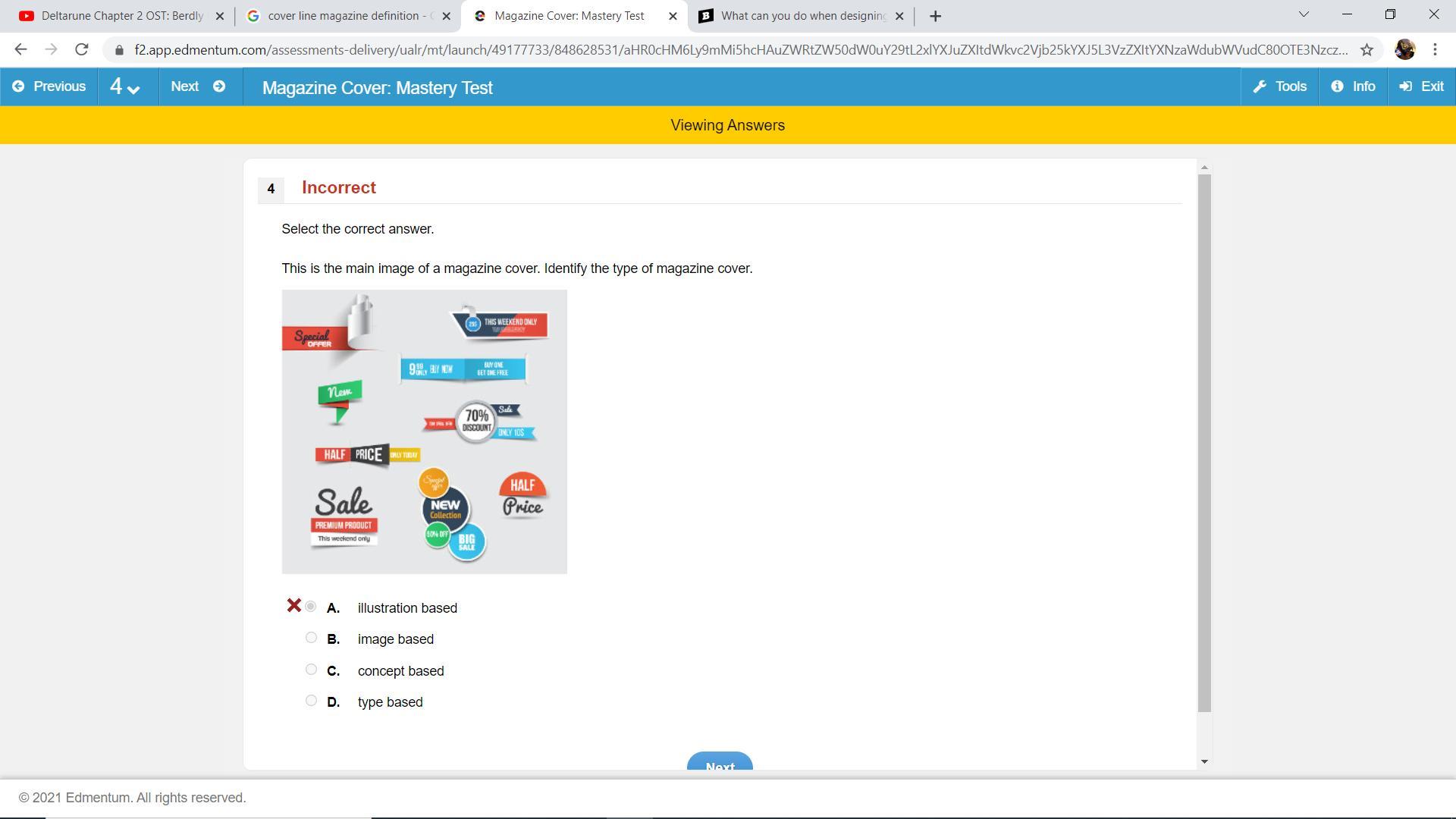Click the blue Next button at bottom
The image size is (1456, 819).
click(719, 762)
